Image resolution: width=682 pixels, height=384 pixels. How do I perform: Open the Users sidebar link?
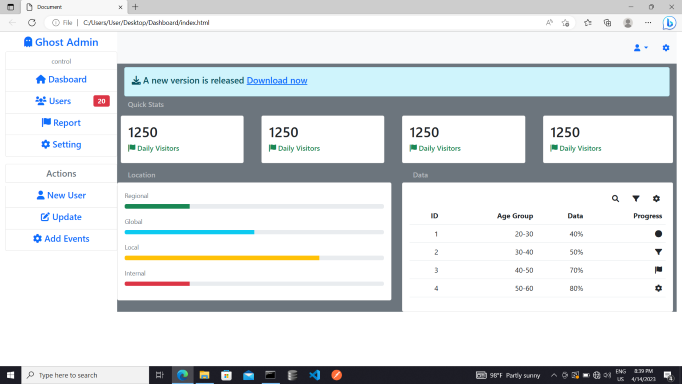[x=53, y=101]
